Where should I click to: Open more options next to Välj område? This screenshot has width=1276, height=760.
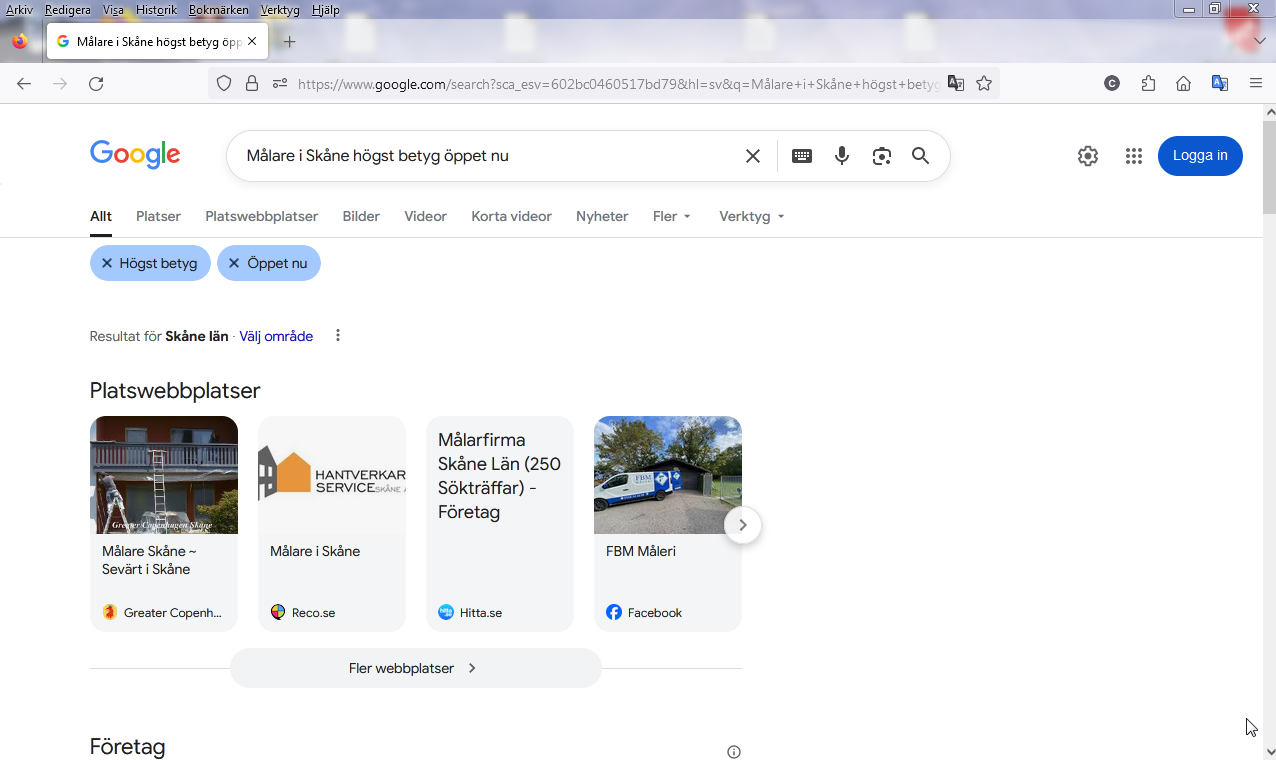[338, 336]
